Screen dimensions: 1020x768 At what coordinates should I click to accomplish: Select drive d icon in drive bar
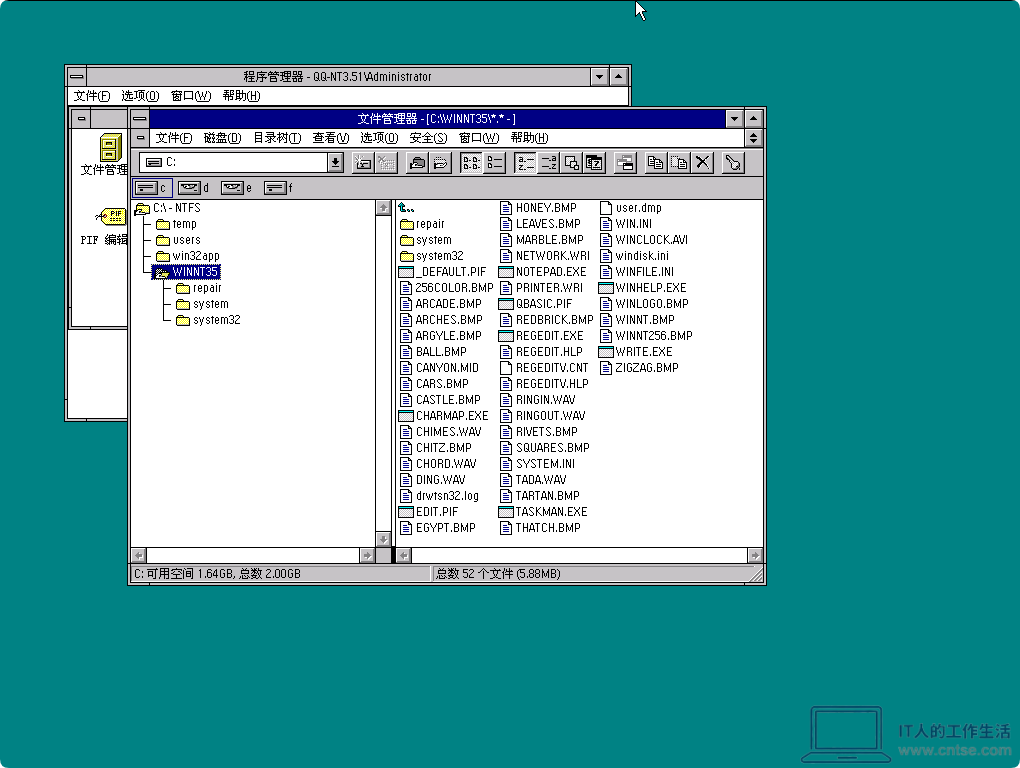pyautogui.click(x=194, y=188)
